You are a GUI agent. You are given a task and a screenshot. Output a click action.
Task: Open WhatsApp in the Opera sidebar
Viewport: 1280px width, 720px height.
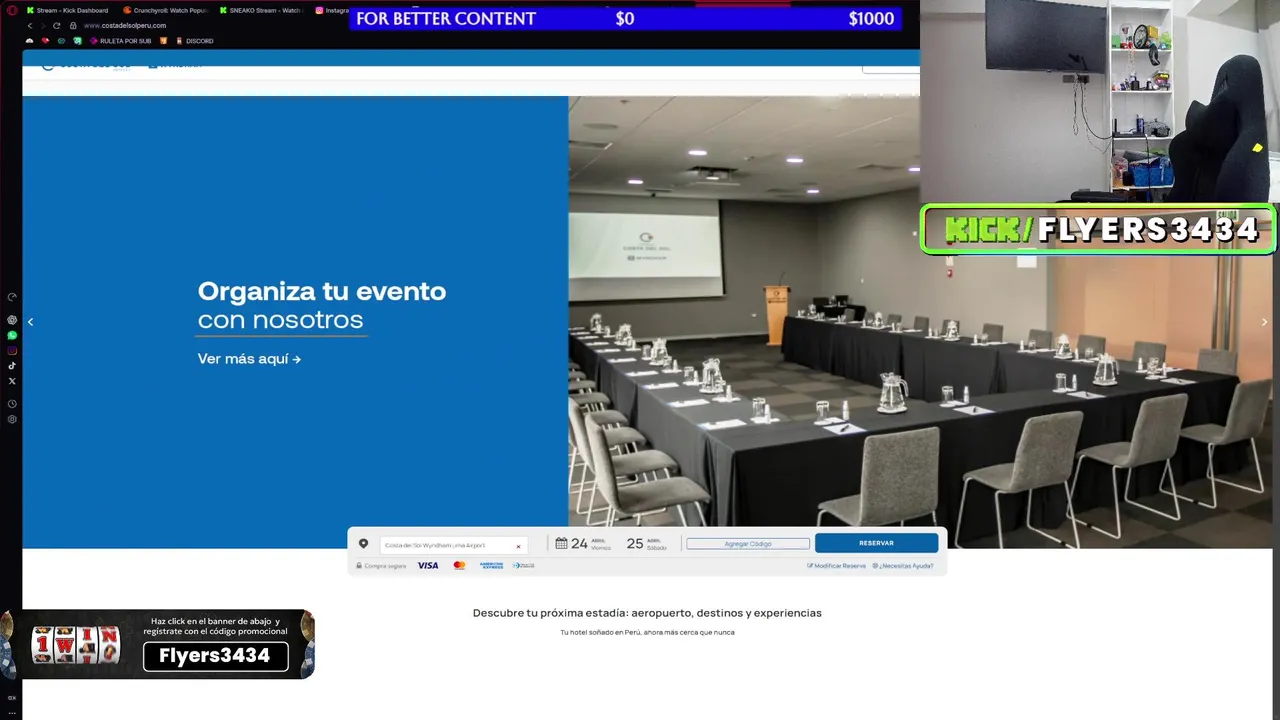coord(12,335)
